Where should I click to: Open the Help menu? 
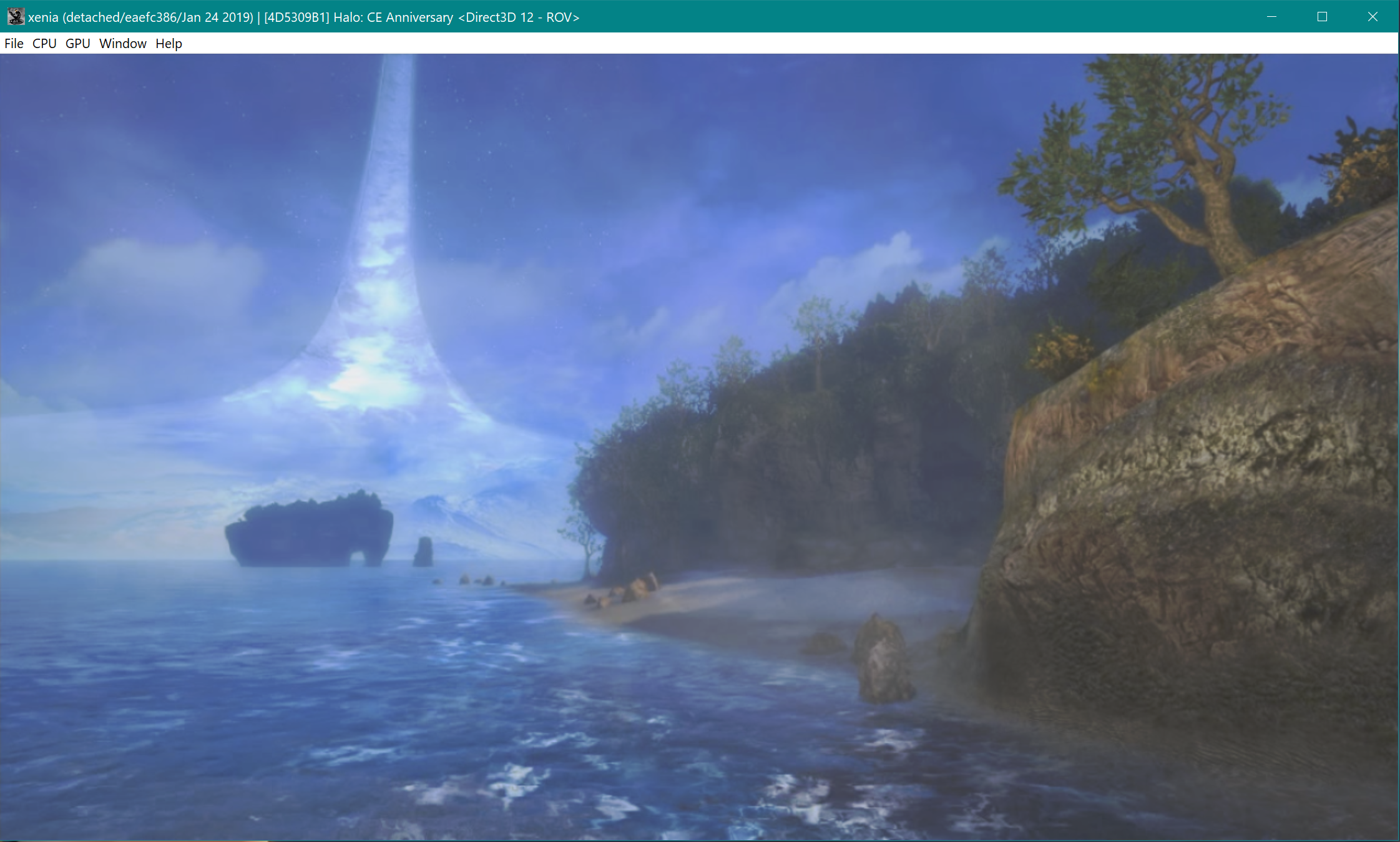pos(169,44)
